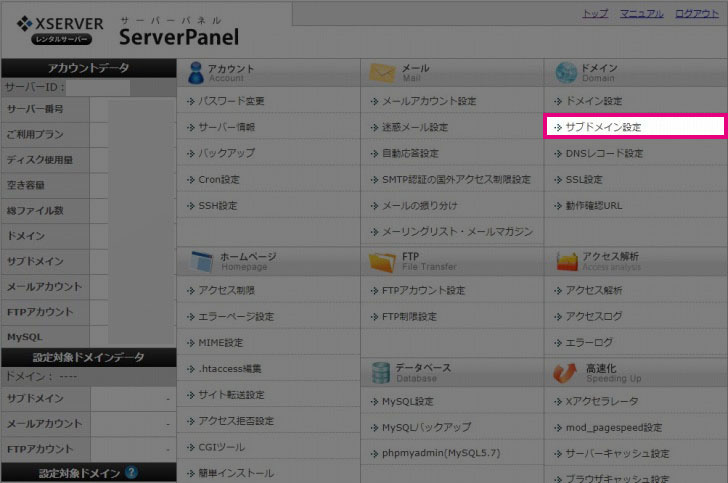Click the Database section cylinder icon
Image resolution: width=728 pixels, height=483 pixels.
click(381, 372)
